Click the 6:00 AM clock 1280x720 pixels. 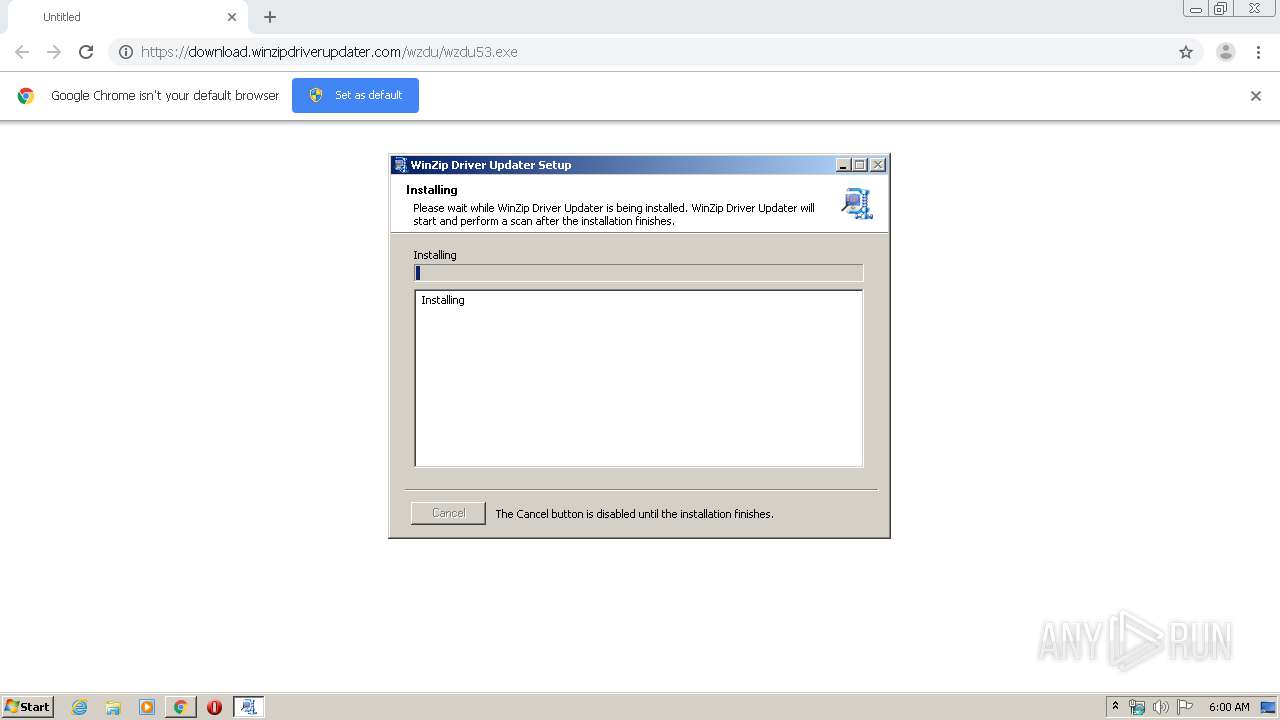[1229, 707]
